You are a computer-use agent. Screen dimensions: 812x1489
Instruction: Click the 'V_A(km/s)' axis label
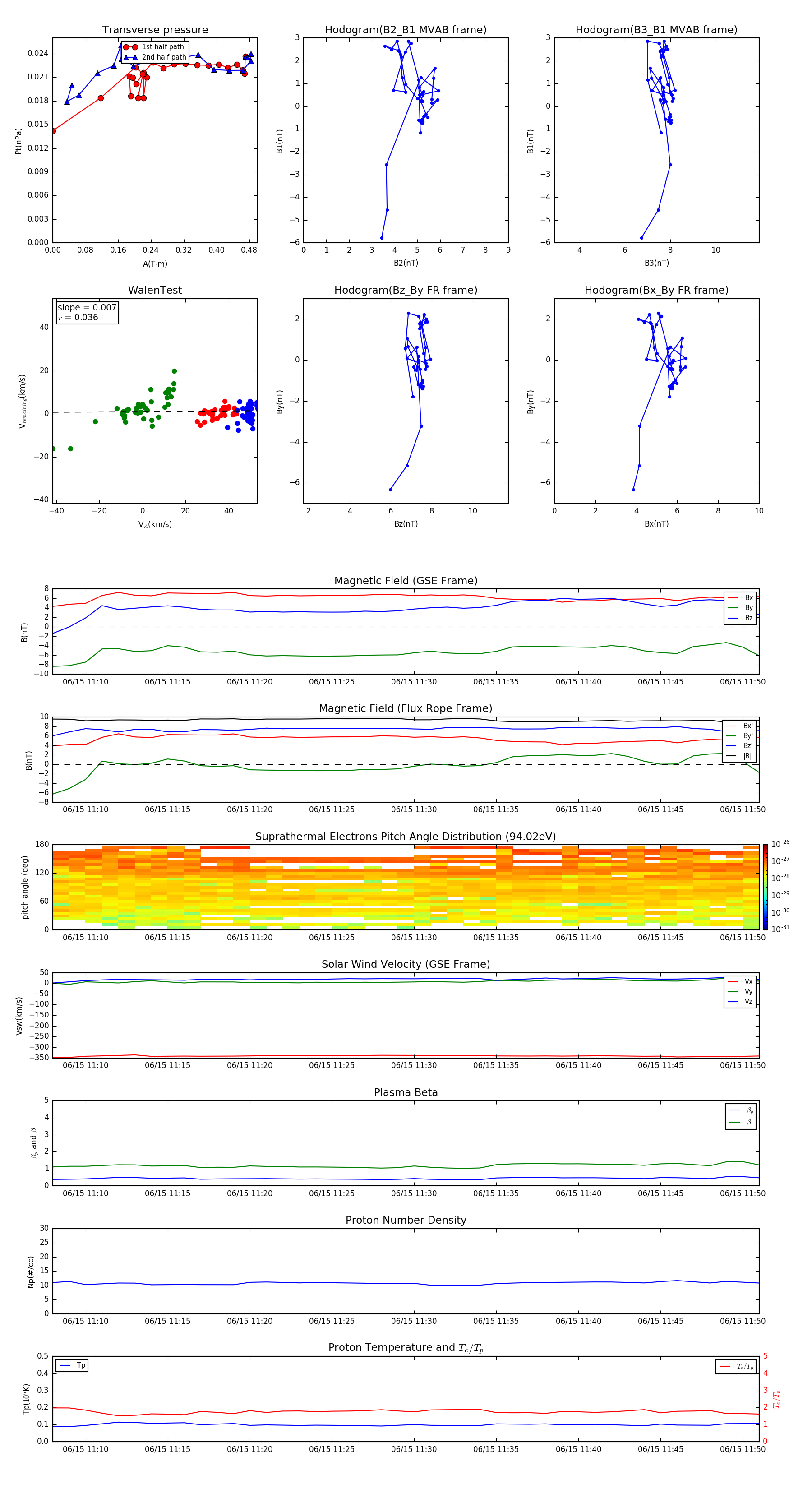click(155, 524)
